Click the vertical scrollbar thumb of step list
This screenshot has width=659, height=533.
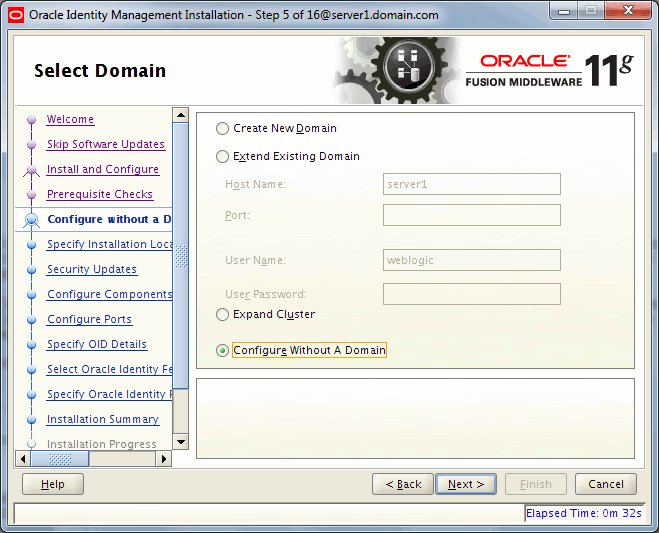click(181, 256)
